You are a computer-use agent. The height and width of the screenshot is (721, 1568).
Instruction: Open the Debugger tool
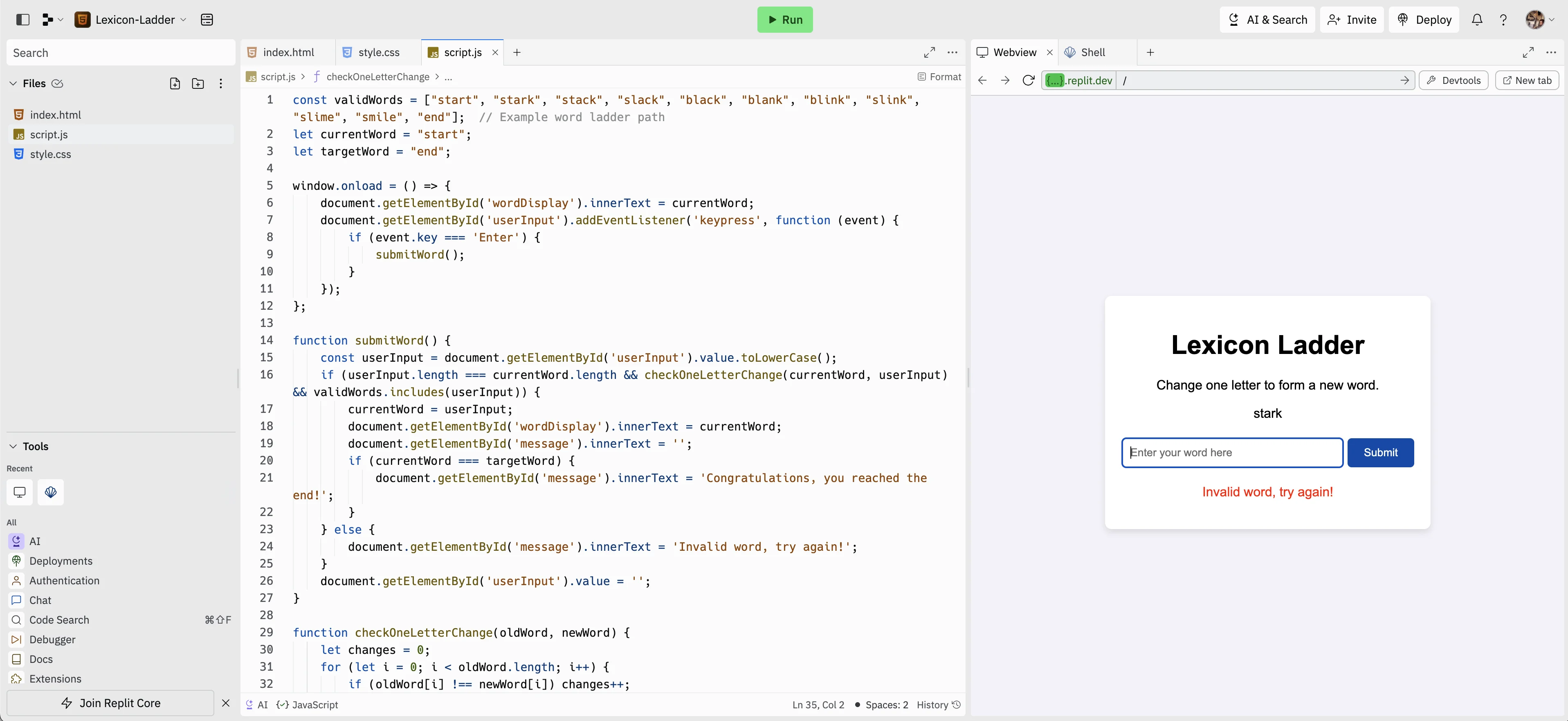click(x=52, y=640)
